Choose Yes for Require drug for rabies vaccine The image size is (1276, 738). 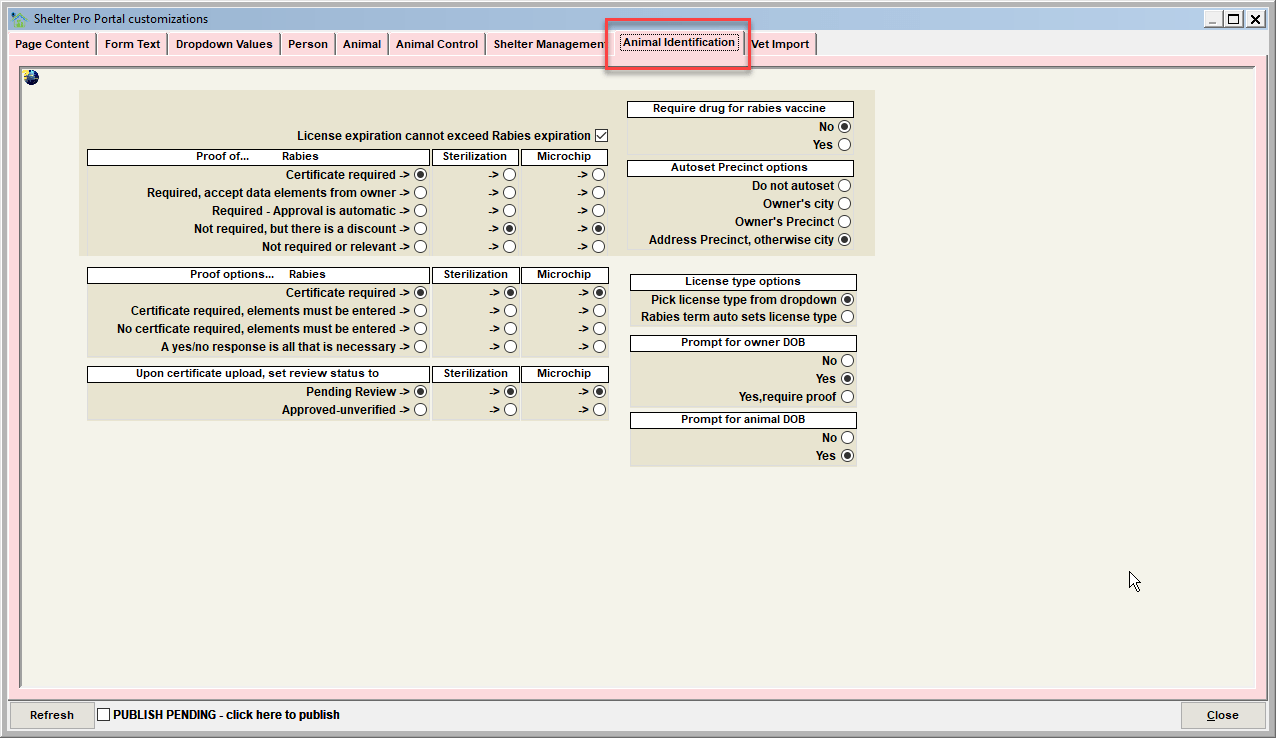point(845,145)
